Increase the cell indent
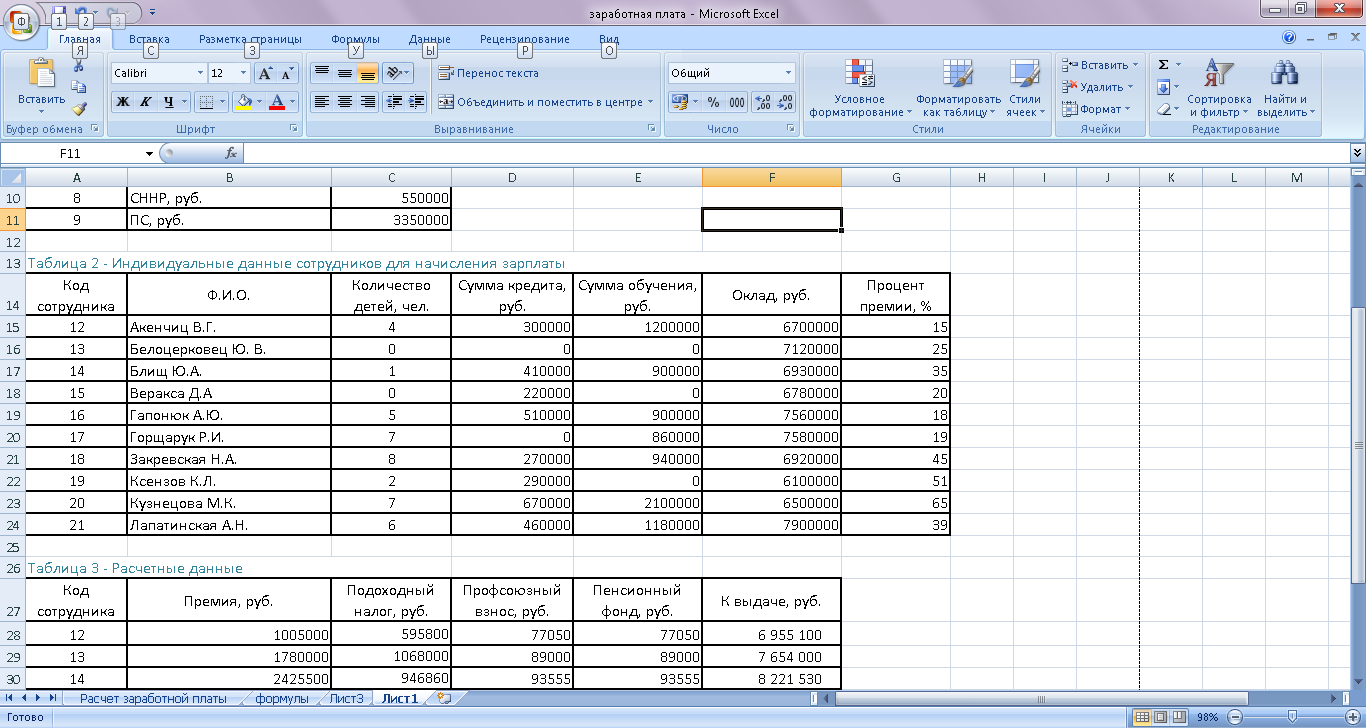The width and height of the screenshot is (1366, 728). tap(417, 102)
